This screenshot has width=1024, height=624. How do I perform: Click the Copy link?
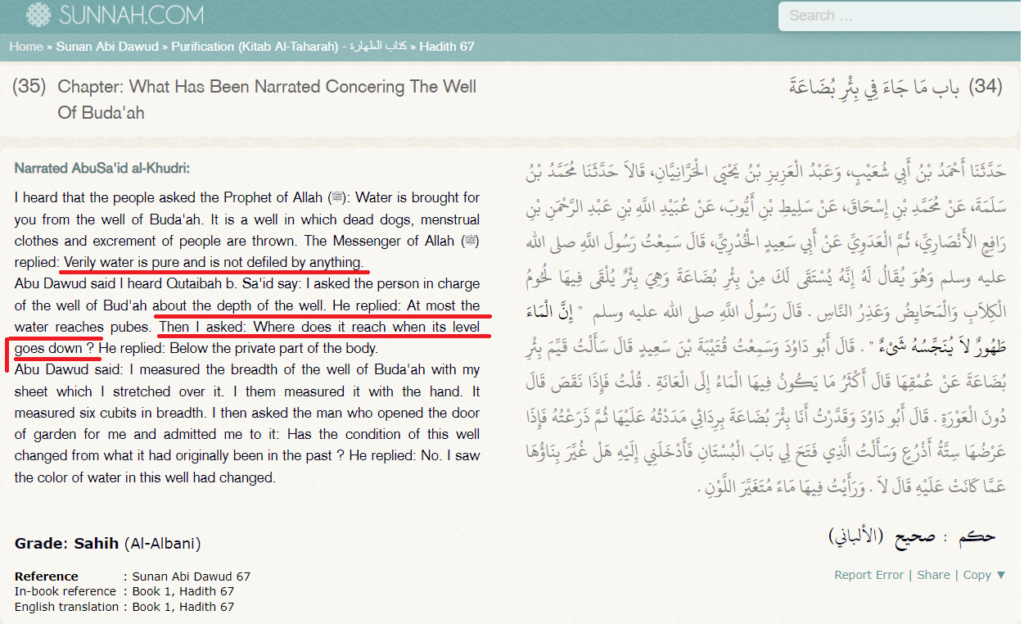976,575
